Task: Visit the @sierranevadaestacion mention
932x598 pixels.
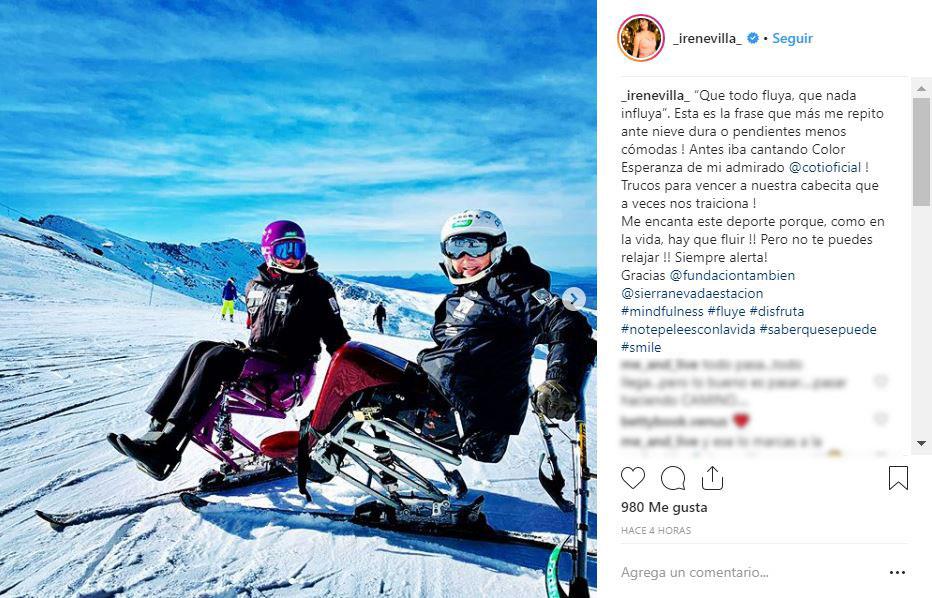Action: click(692, 293)
